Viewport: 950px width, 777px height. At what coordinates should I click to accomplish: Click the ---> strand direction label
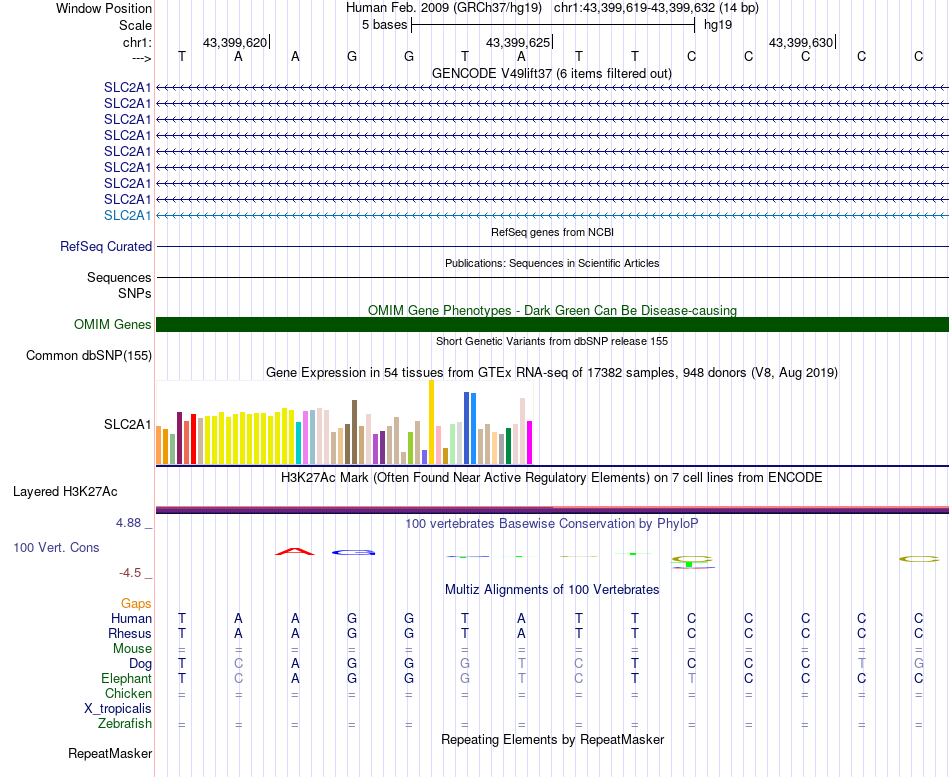coord(142,58)
